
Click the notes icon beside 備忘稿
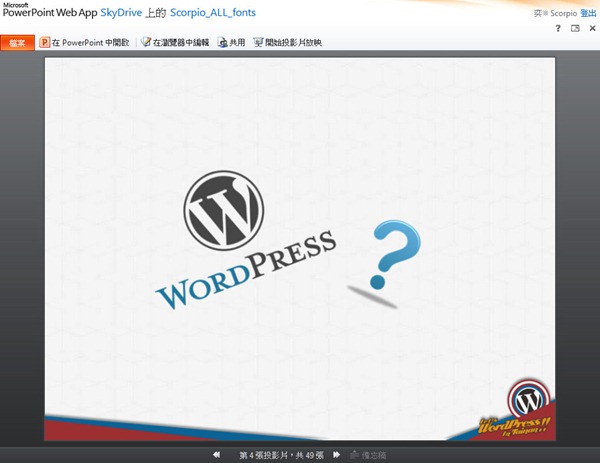(x=355, y=455)
